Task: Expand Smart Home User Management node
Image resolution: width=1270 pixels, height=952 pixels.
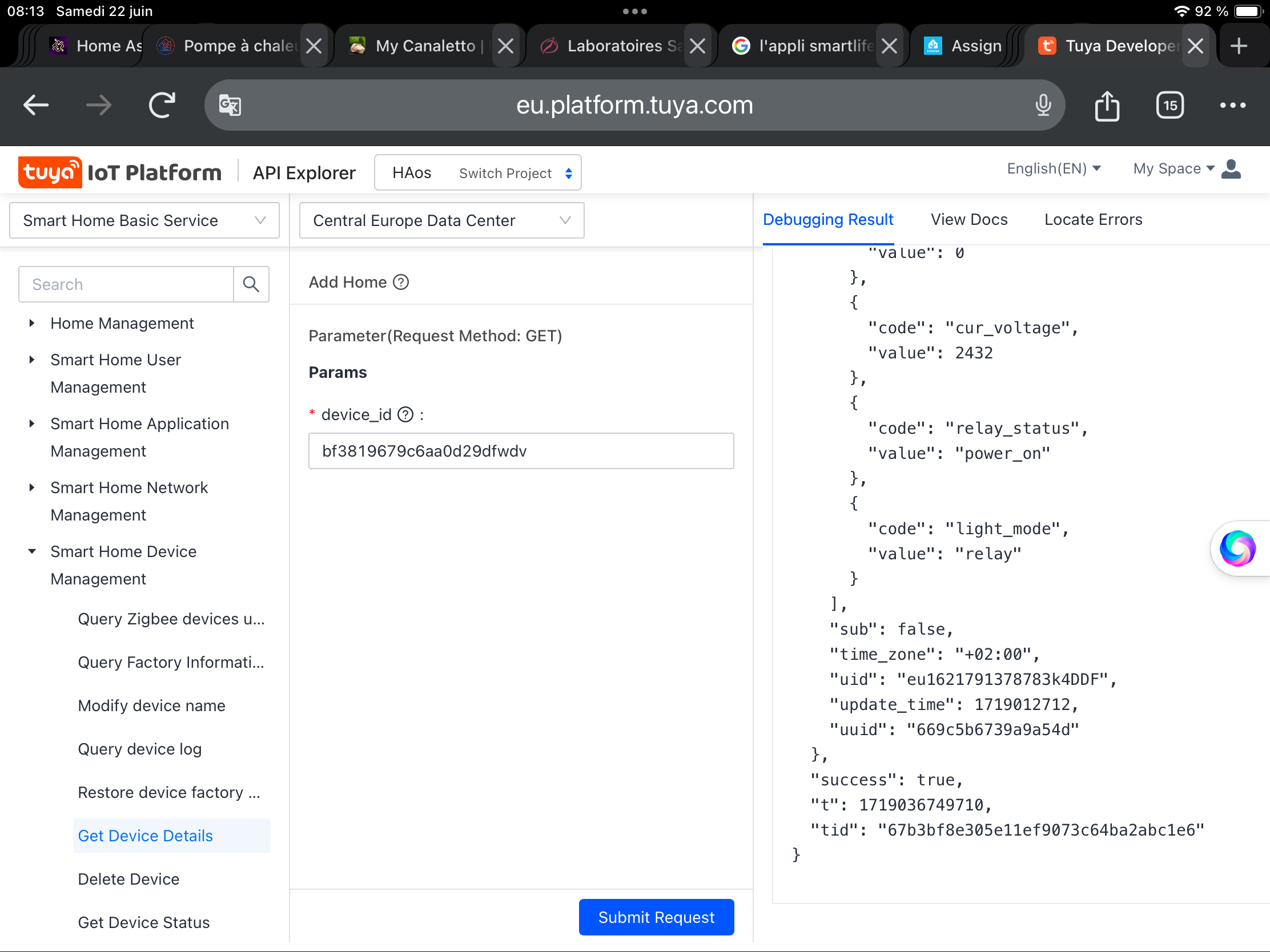Action: (x=32, y=360)
